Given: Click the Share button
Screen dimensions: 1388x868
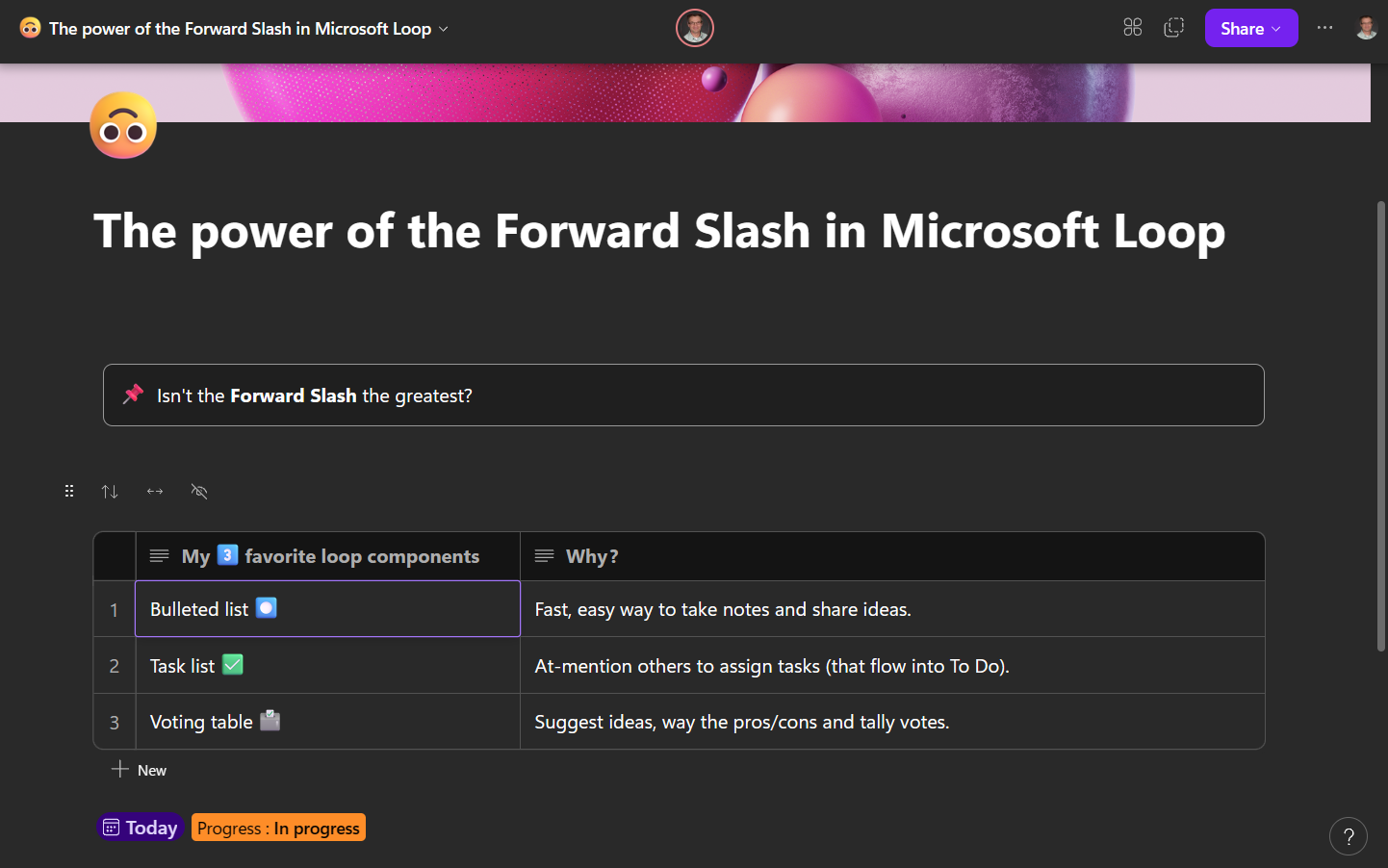Looking at the screenshot, I should coord(1242,28).
